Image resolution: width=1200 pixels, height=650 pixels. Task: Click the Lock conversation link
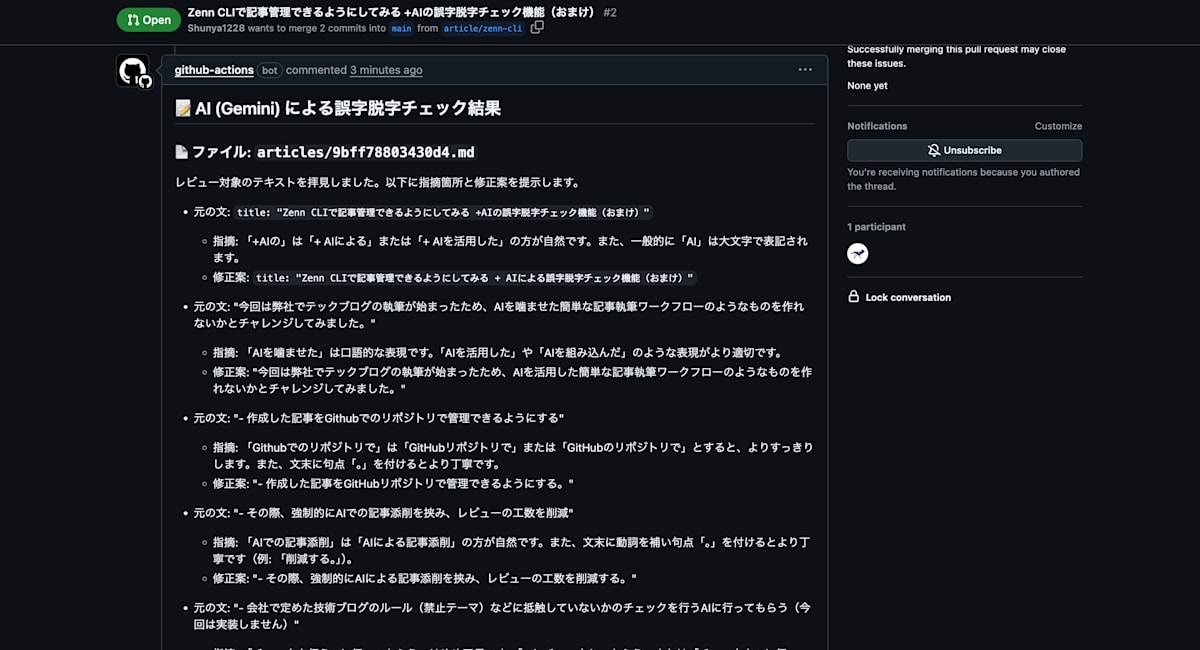908,297
